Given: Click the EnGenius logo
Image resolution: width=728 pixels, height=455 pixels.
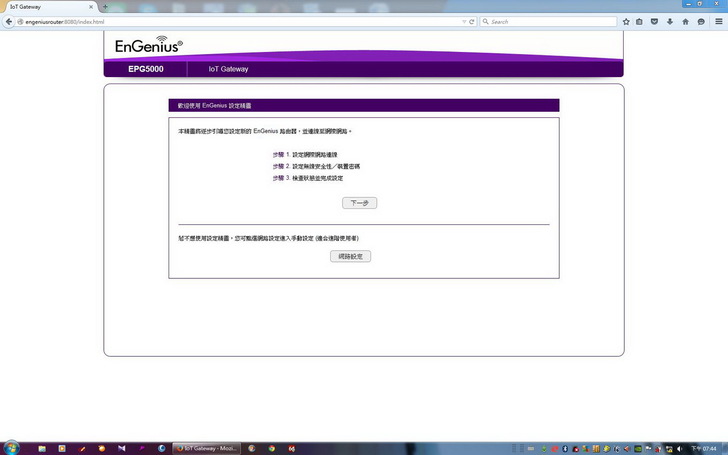Looking at the screenshot, I should 149,45.
